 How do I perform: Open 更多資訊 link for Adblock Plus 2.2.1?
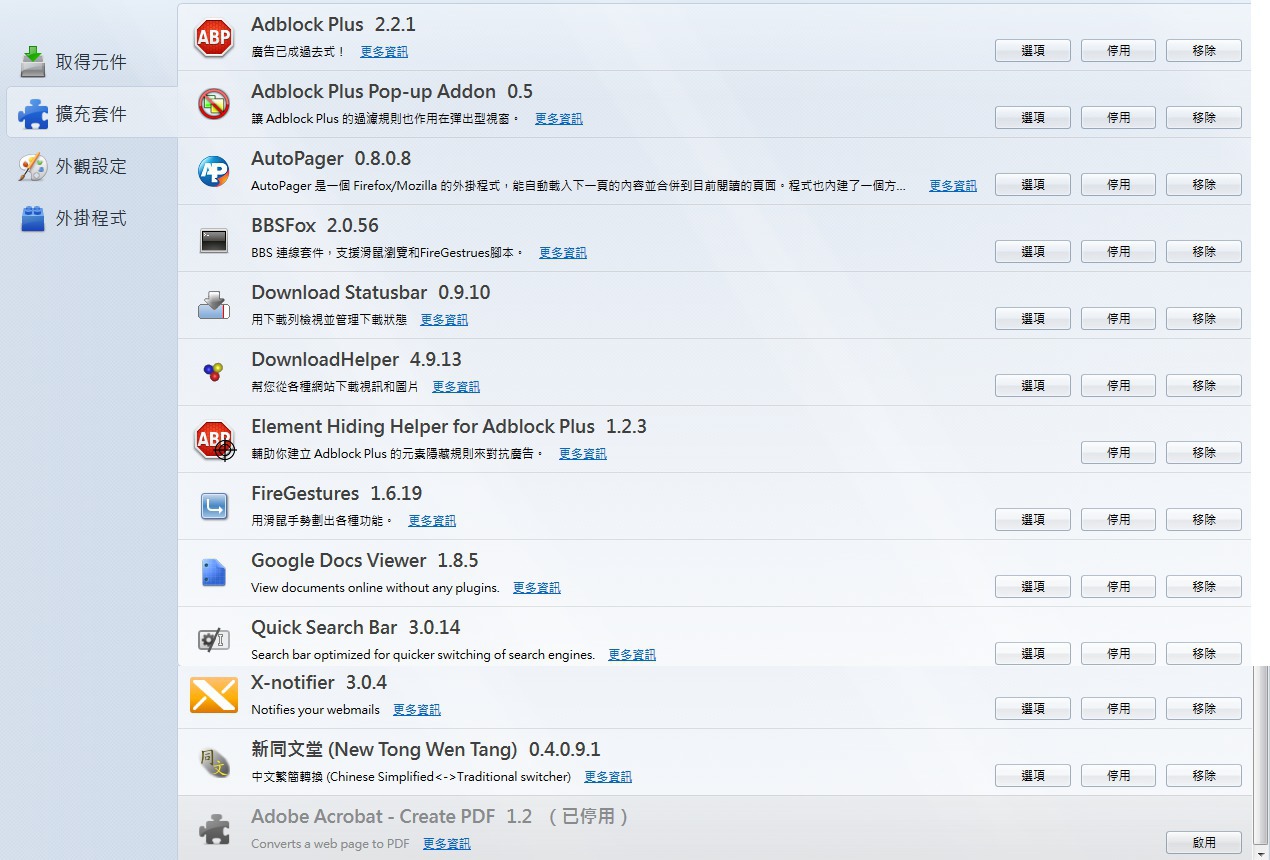coord(384,52)
